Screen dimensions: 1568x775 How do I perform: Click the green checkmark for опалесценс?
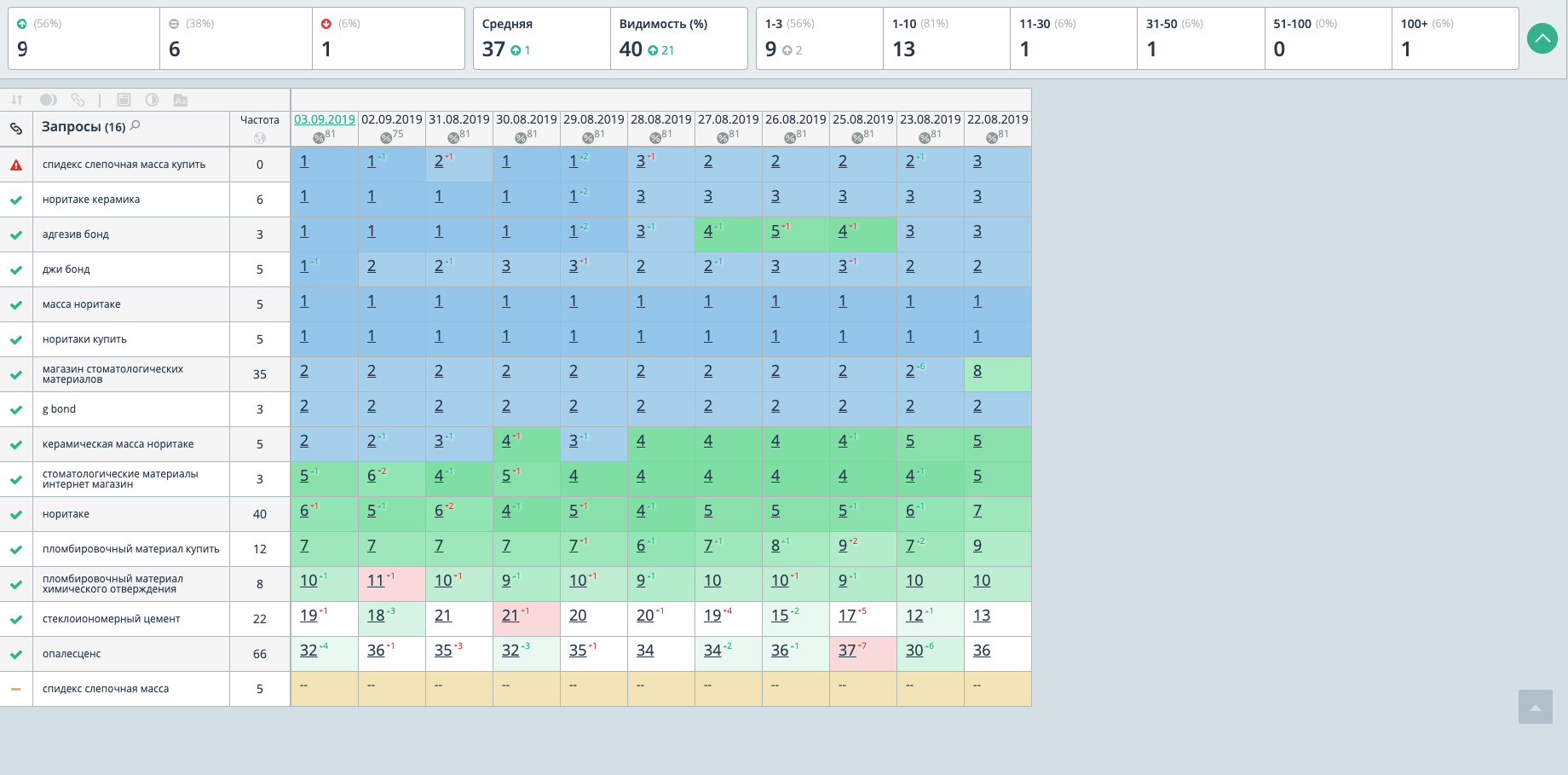tap(16, 655)
